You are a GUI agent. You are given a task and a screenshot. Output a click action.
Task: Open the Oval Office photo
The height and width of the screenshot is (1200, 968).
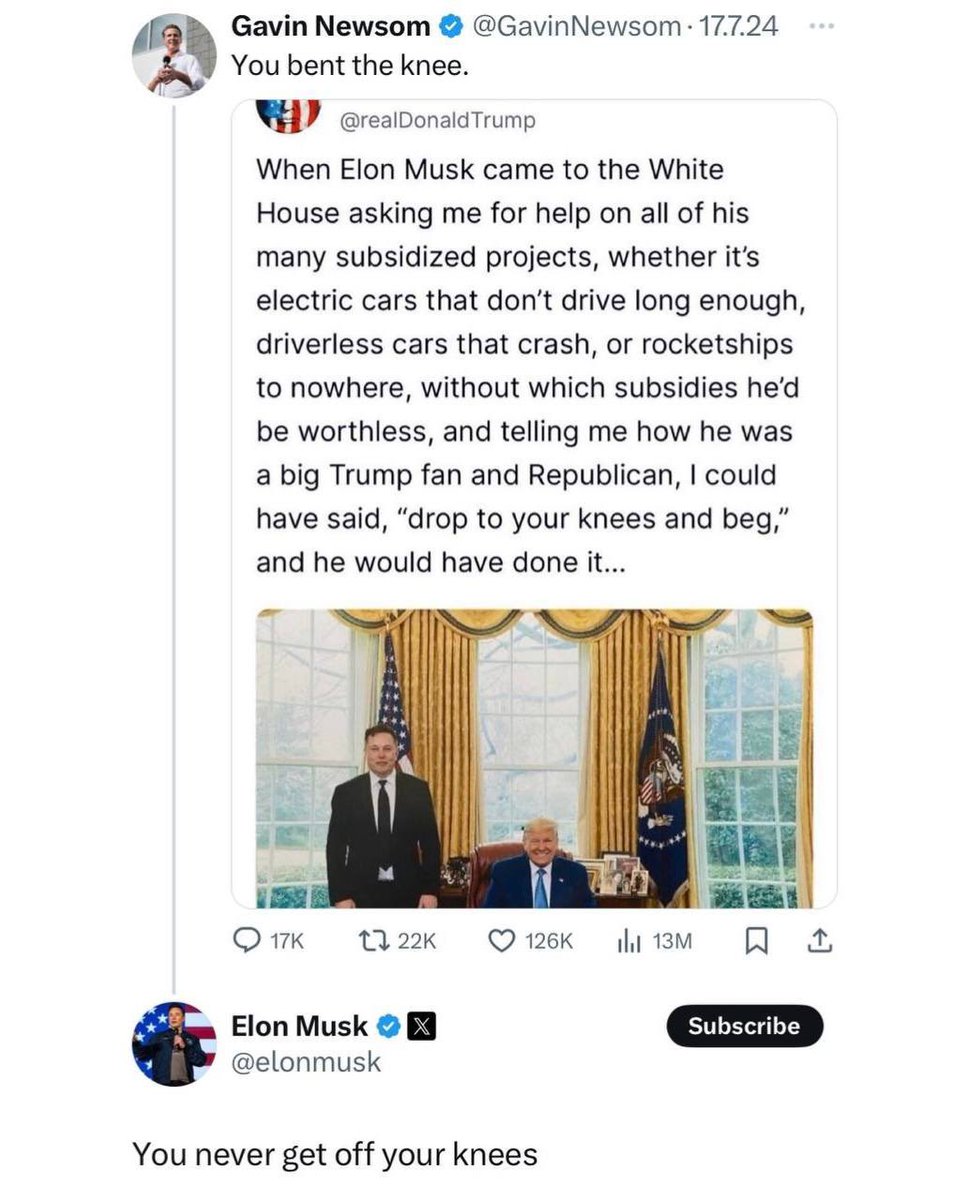pyautogui.click(x=534, y=758)
